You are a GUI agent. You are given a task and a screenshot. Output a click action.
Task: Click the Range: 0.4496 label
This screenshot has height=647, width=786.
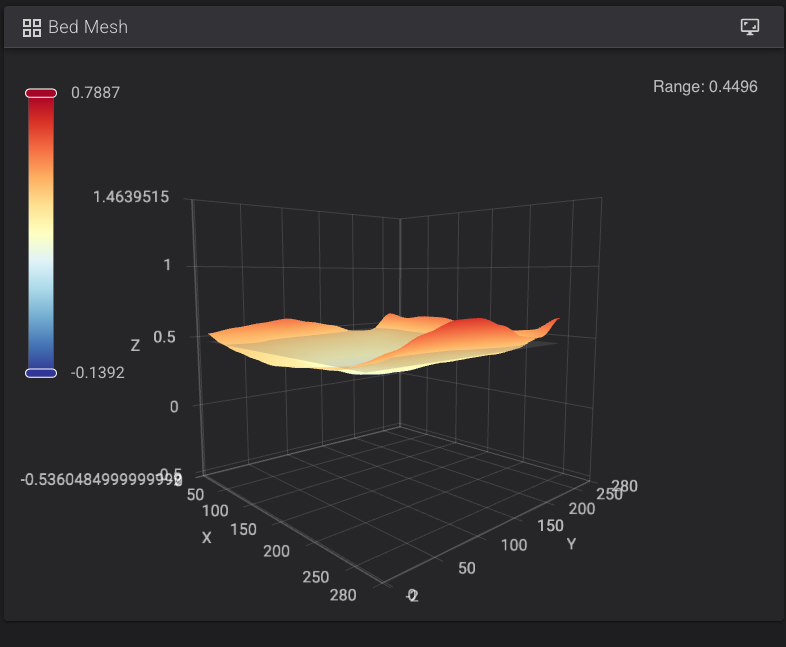[x=705, y=87]
